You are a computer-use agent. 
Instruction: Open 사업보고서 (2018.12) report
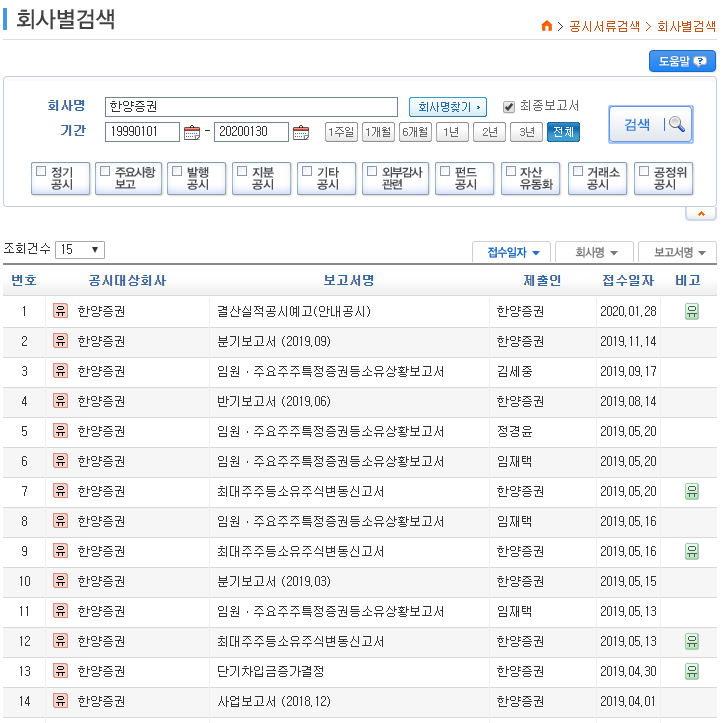coord(274,701)
